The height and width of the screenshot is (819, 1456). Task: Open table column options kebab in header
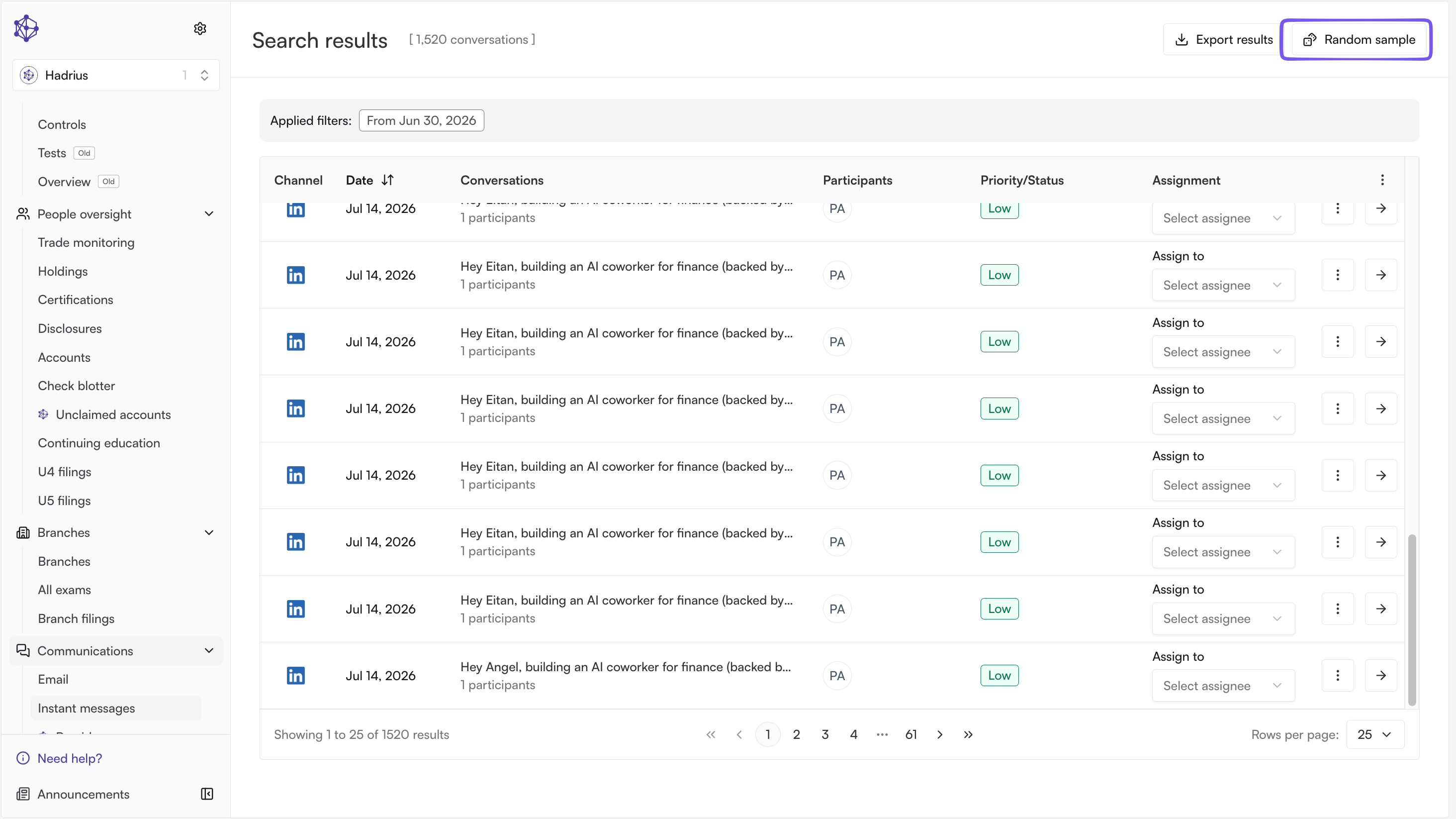click(1382, 180)
